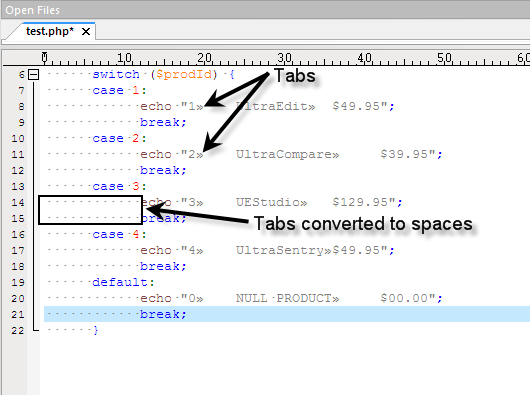Click line number 6 in gutter
This screenshot has height=395, width=530.
coord(22,75)
